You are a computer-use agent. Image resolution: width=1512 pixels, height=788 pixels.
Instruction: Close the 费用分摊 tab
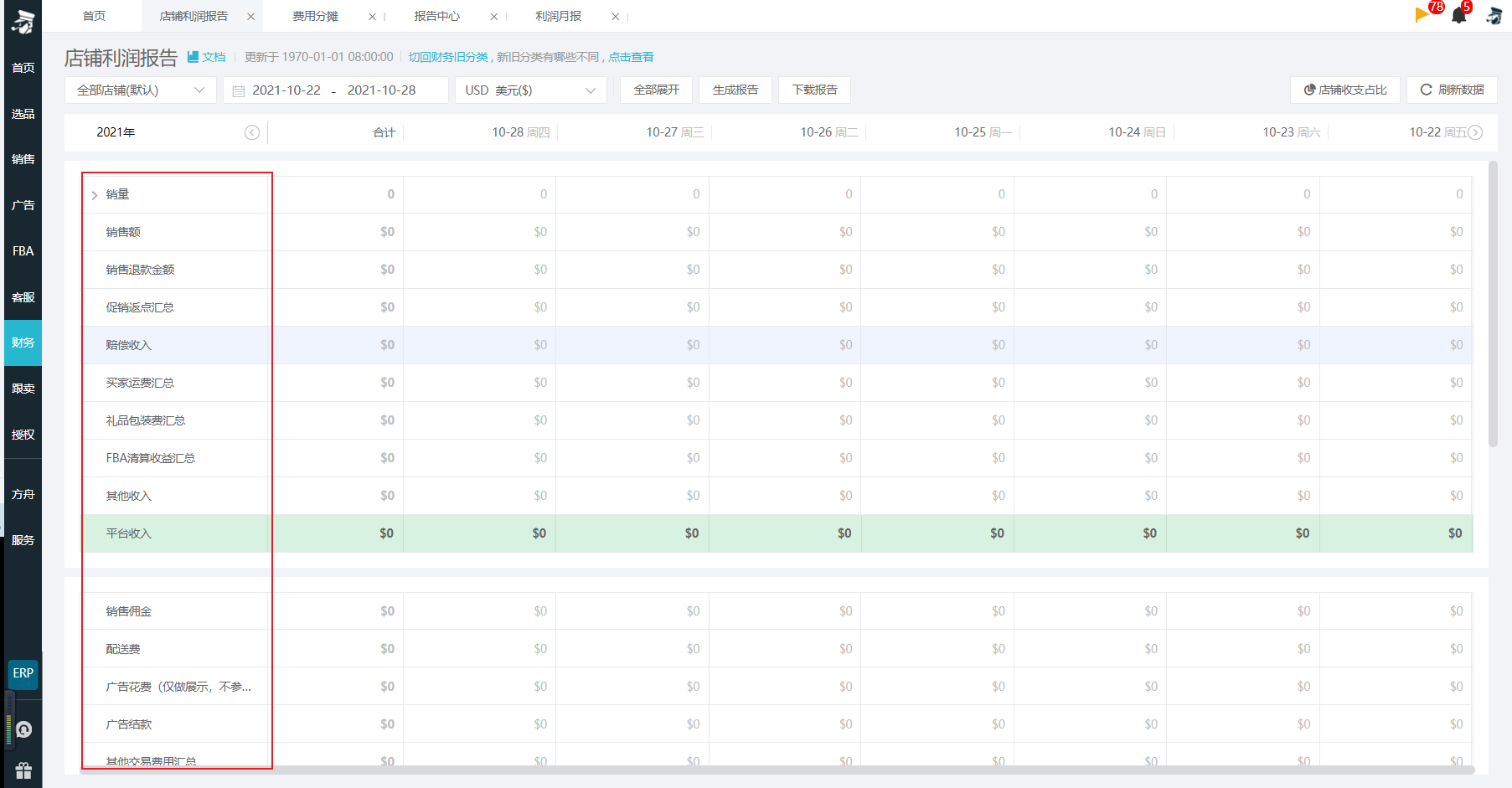click(372, 17)
